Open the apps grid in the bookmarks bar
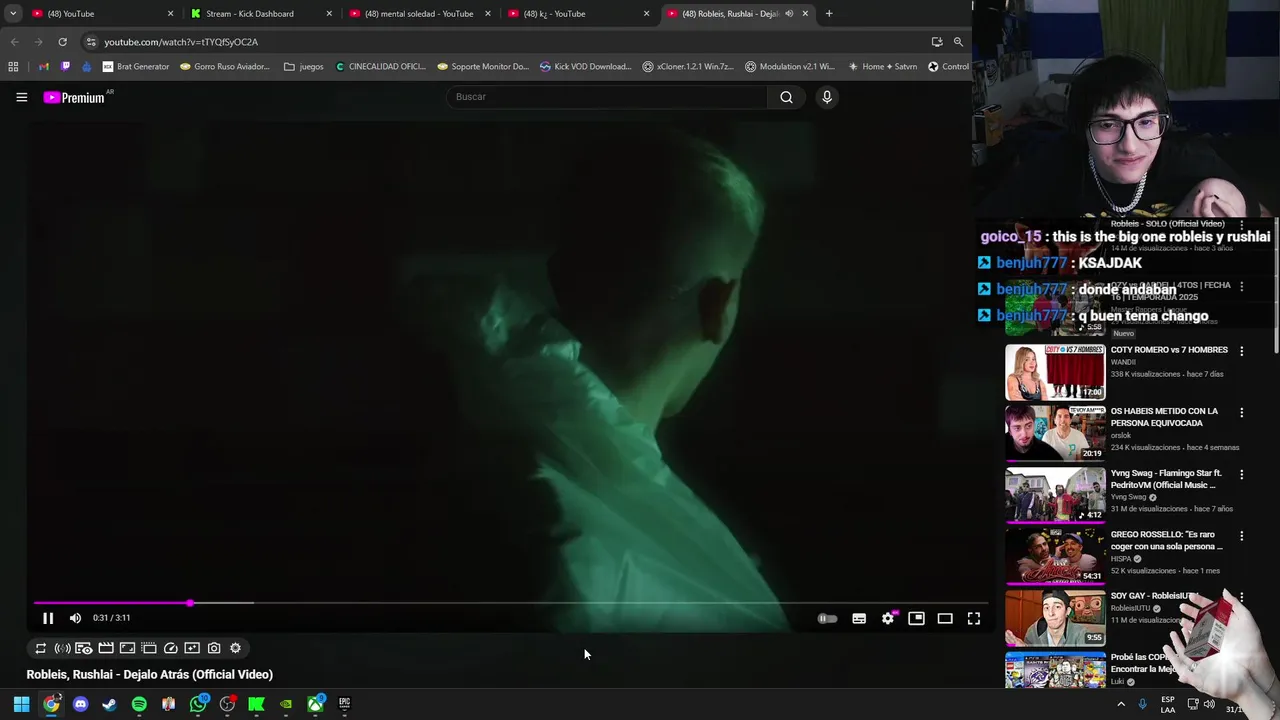Viewport: 1280px width, 720px height. pos(13,67)
